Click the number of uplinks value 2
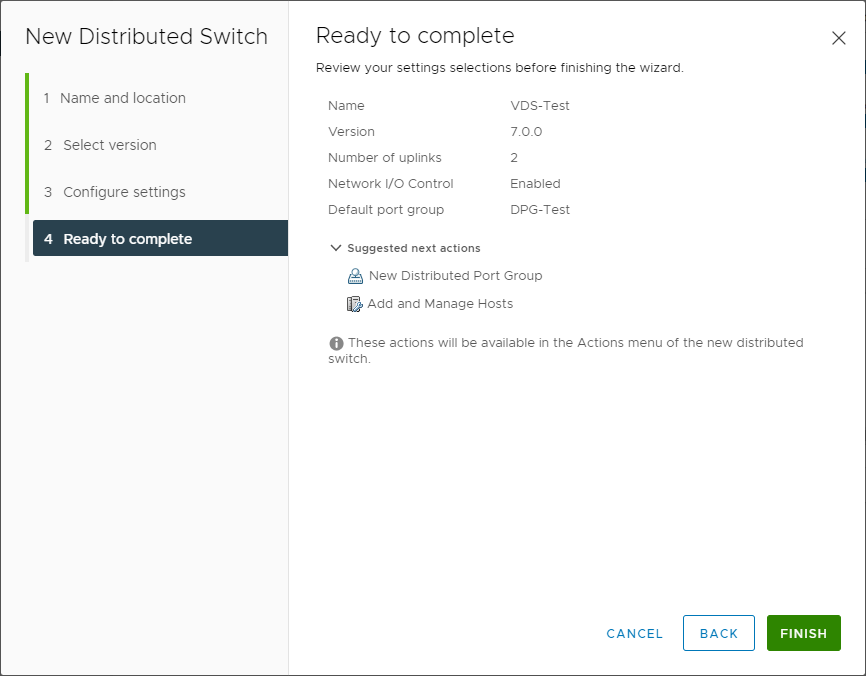 click(x=514, y=157)
